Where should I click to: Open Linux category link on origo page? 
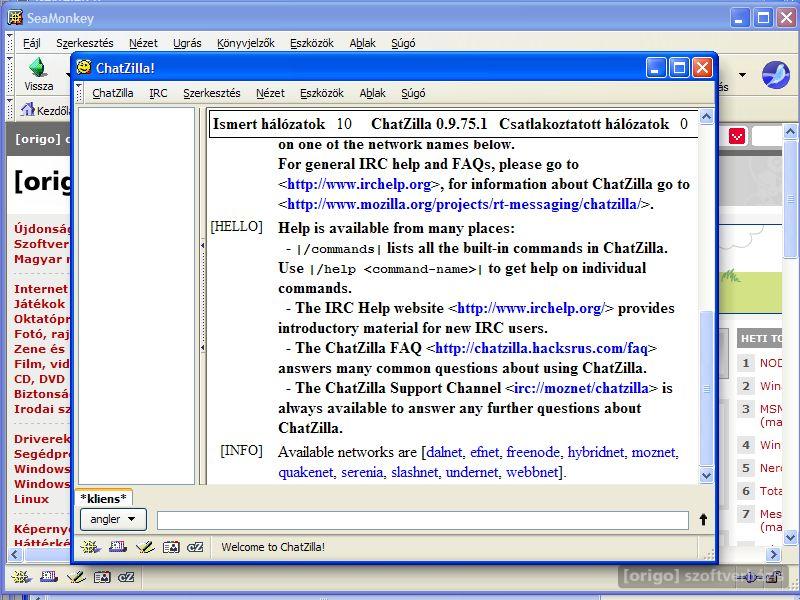(x=32, y=499)
